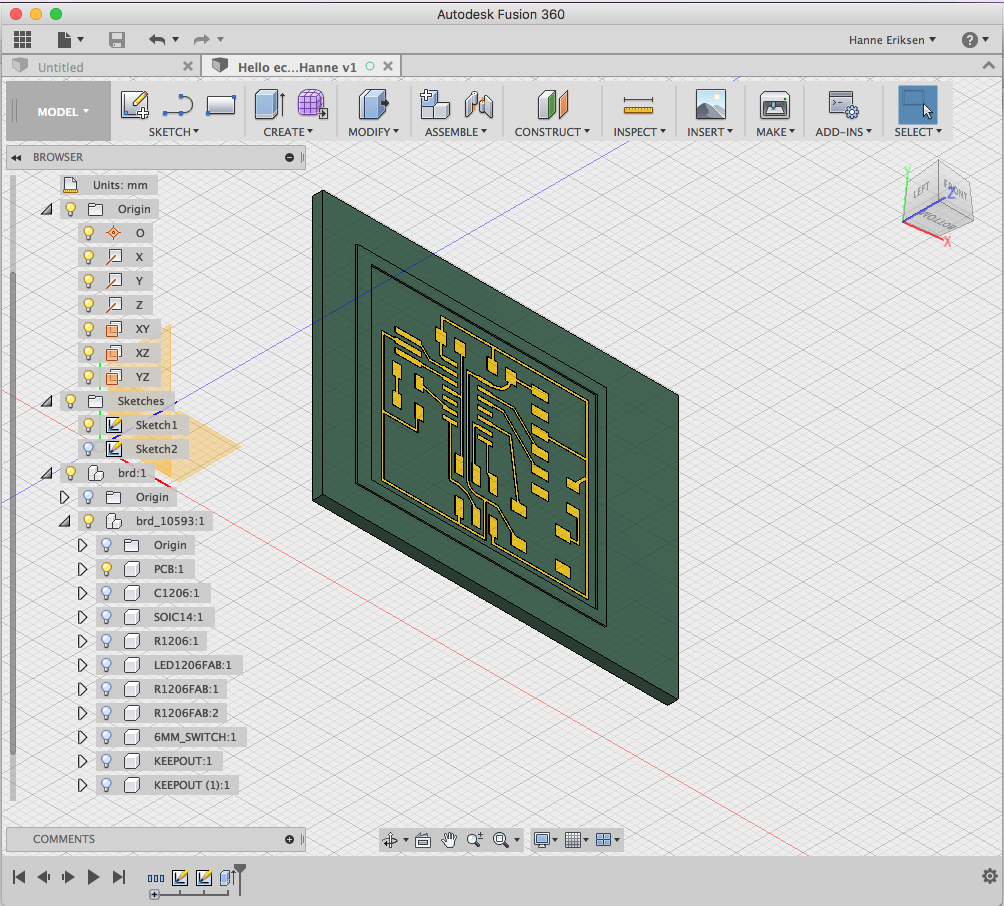Collapse the BROWSER panel arrows
1004x906 pixels.
coord(17,158)
